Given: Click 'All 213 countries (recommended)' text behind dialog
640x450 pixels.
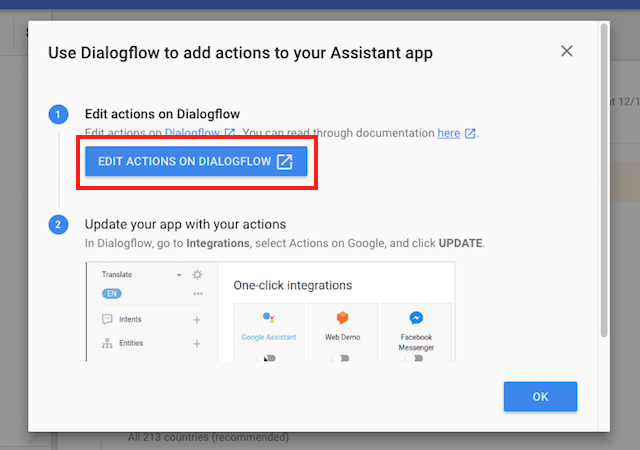Looking at the screenshot, I should [208, 437].
